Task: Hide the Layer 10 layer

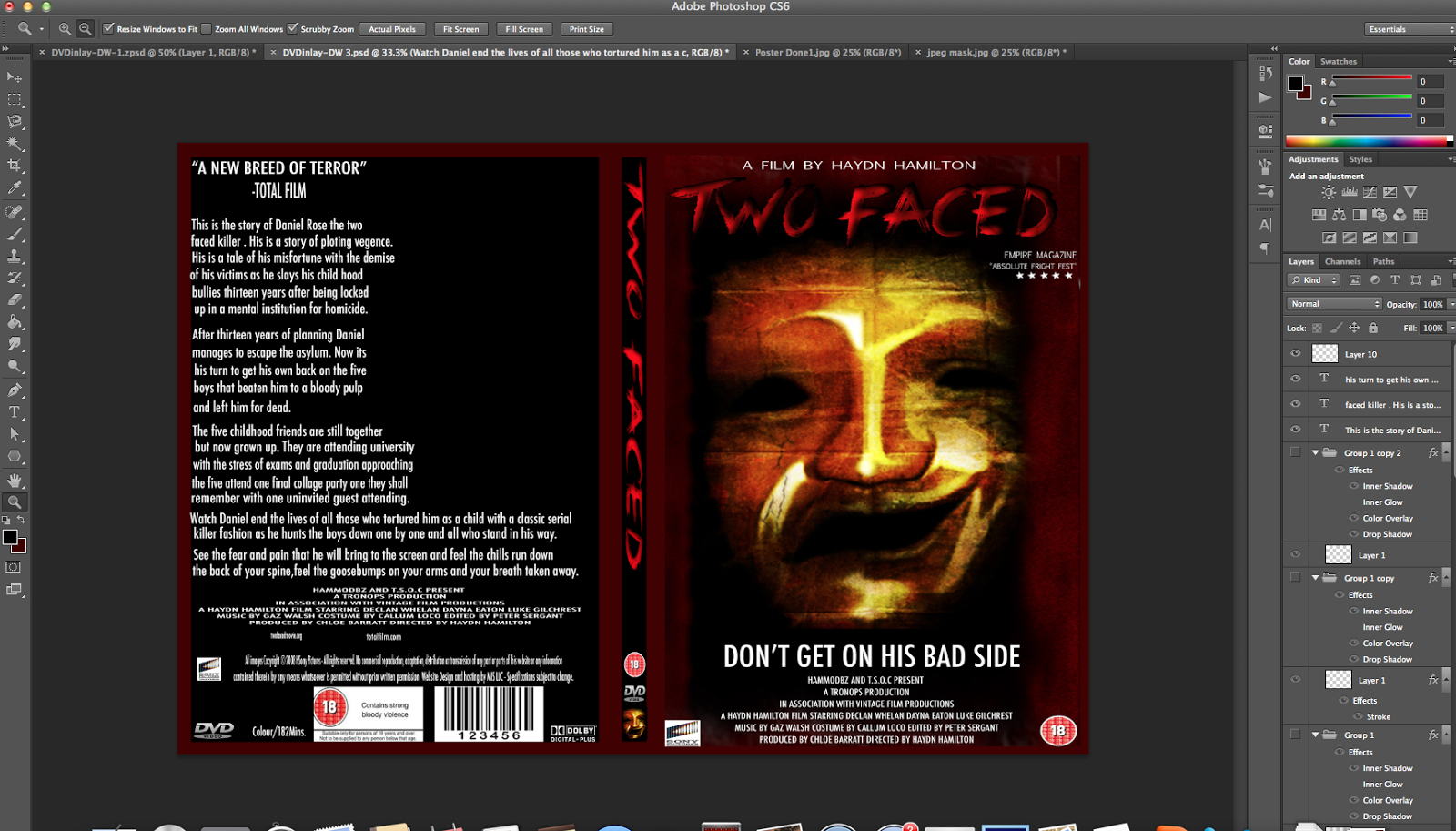Action: click(x=1296, y=353)
